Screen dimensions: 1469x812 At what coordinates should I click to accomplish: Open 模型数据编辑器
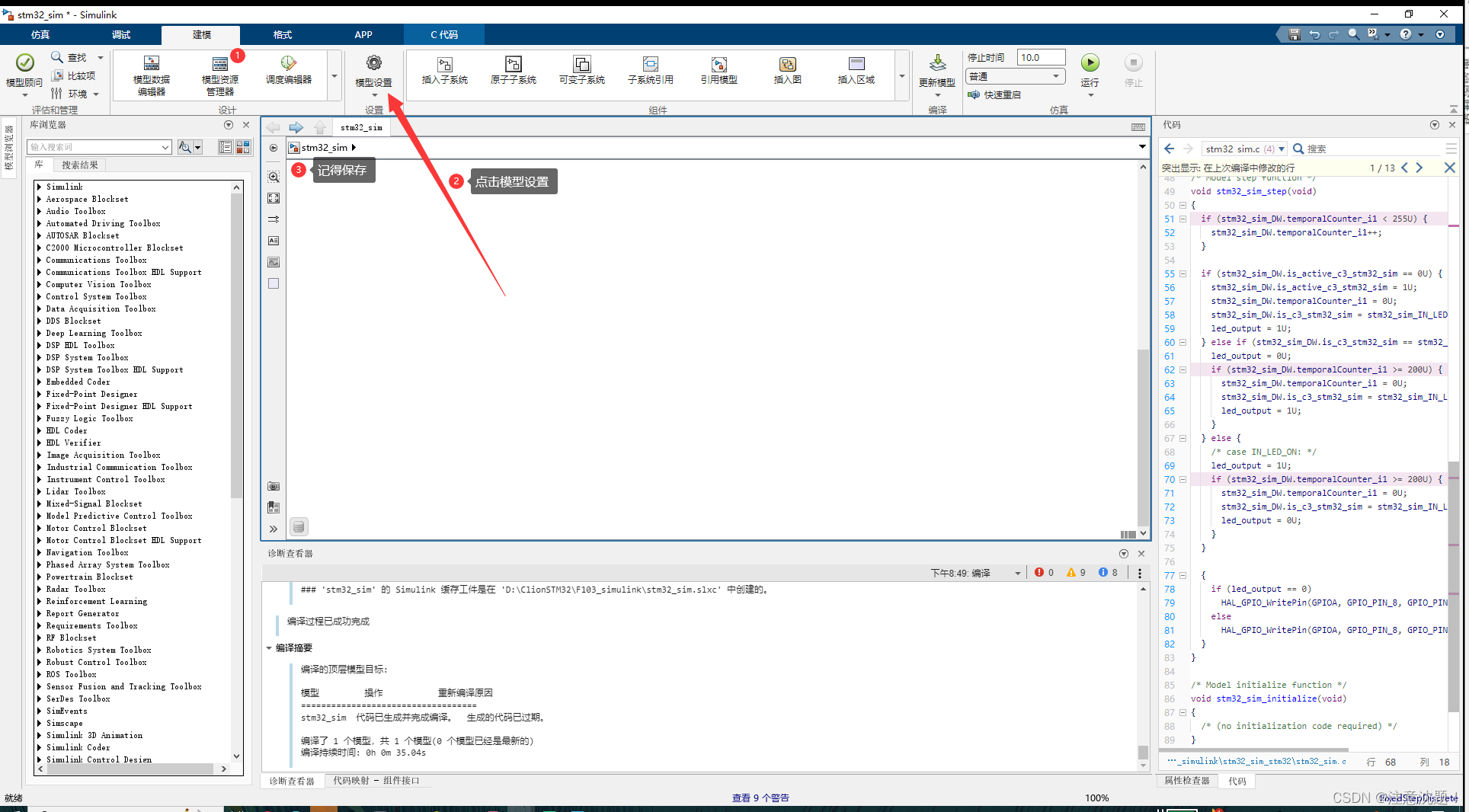tap(152, 75)
